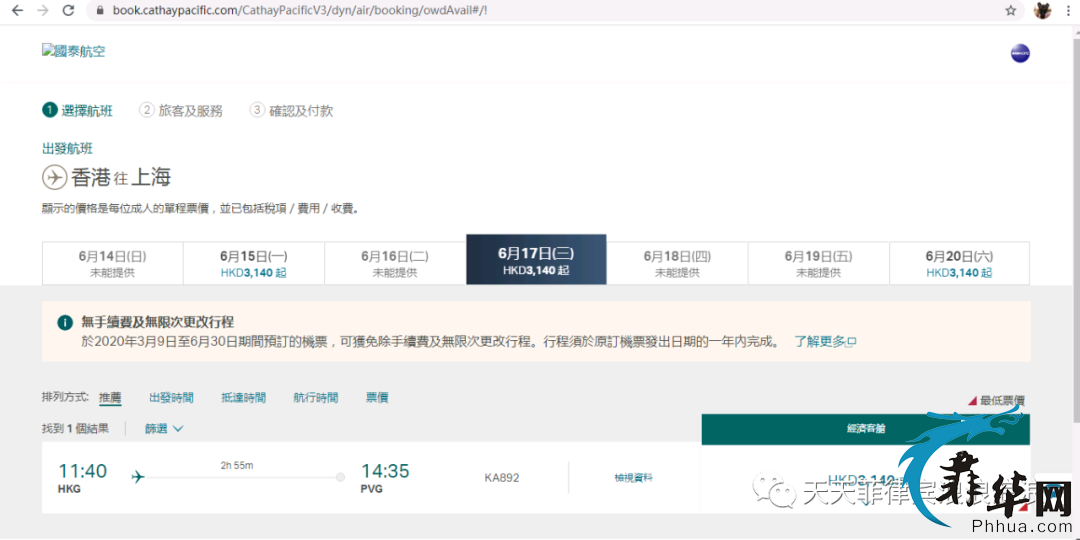Screen dimensions: 1080x540
Task: Click flight number KA892
Action: (502, 477)
